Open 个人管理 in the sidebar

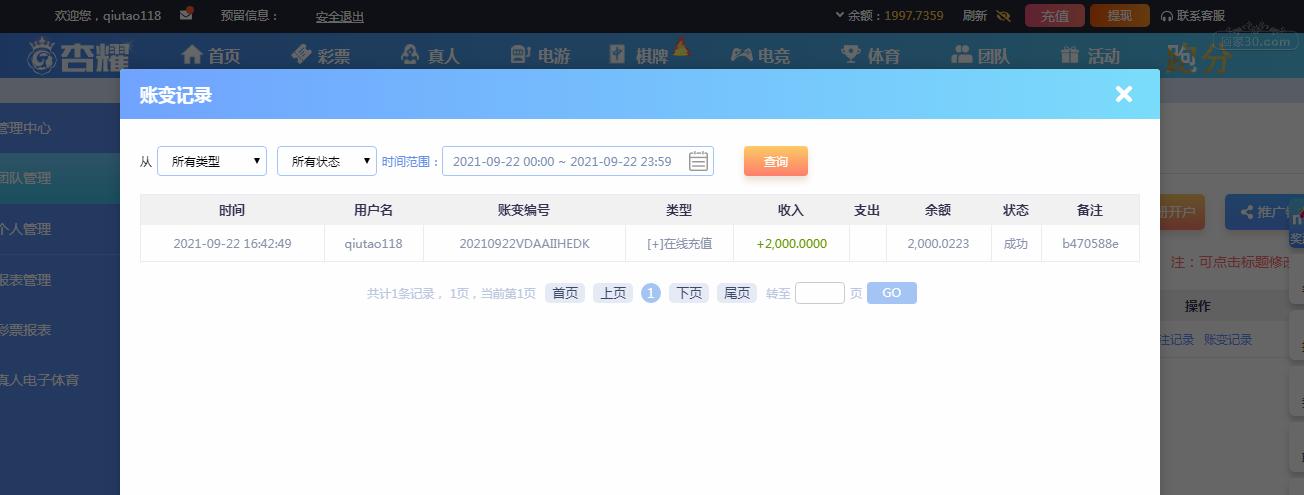[x=60, y=229]
